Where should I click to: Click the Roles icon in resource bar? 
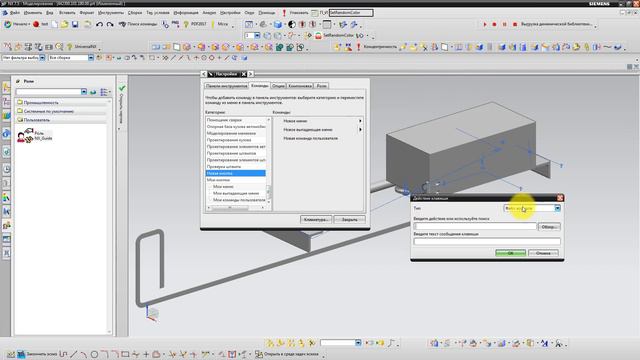7,225
